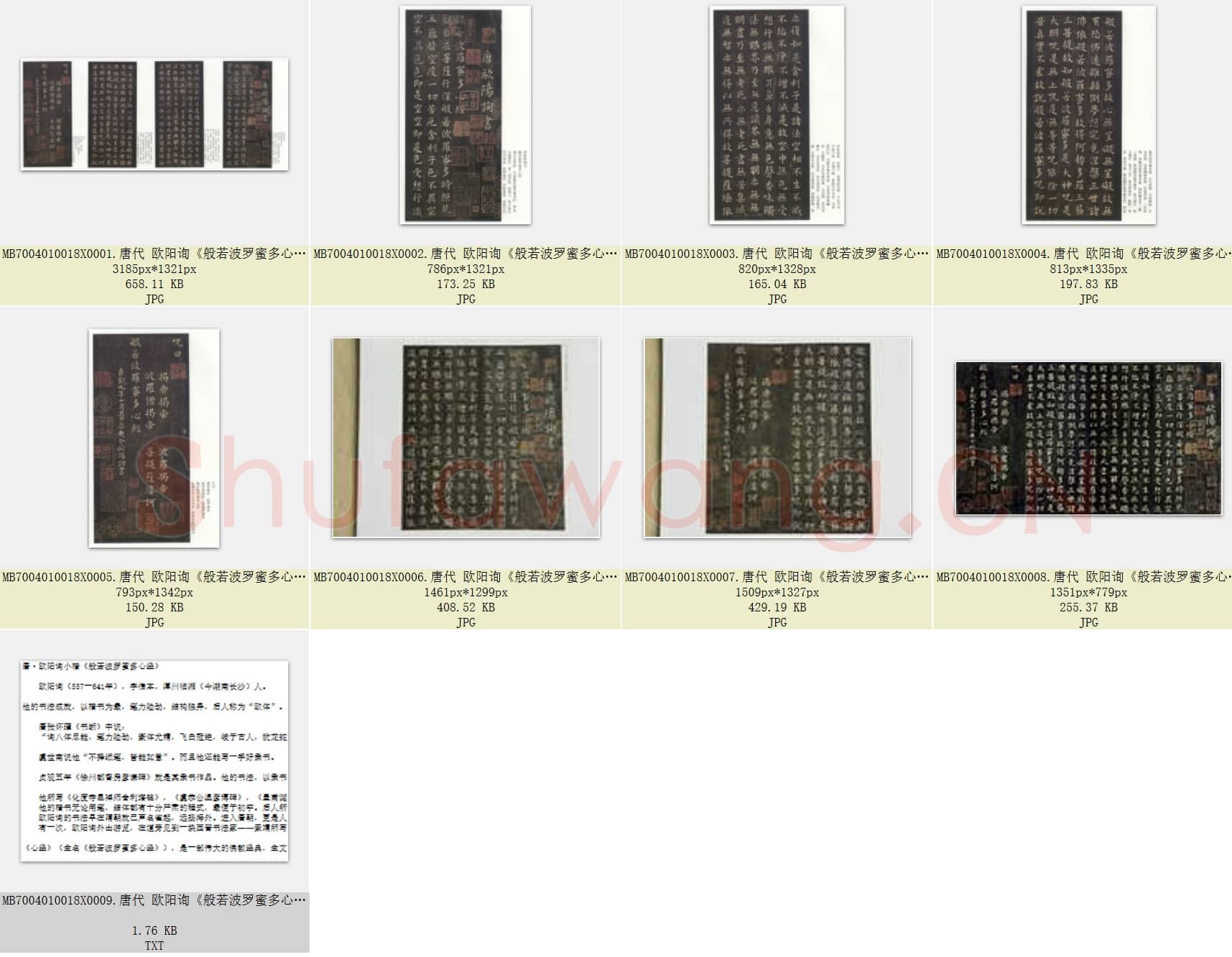The width and height of the screenshot is (1232, 957).
Task: Select the wide dark X0008 thumbnail
Action: [x=1088, y=438]
